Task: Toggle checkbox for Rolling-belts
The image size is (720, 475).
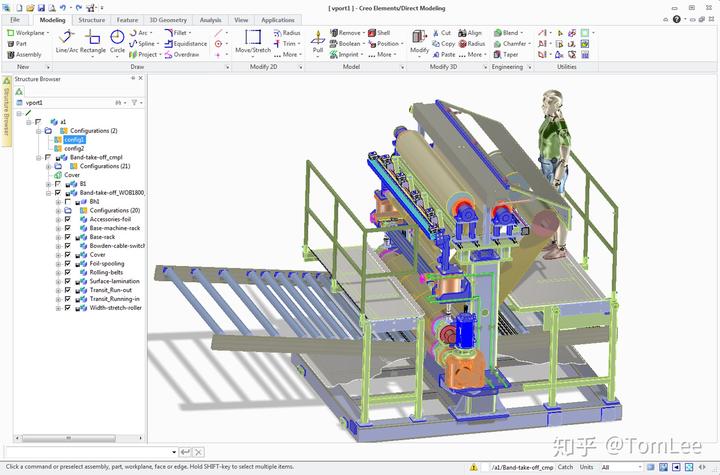Action: tap(68, 272)
